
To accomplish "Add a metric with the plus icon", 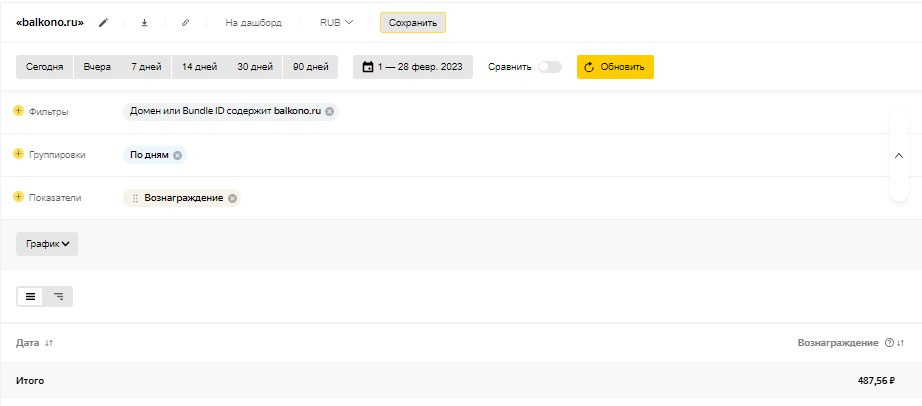I will tap(18, 197).
